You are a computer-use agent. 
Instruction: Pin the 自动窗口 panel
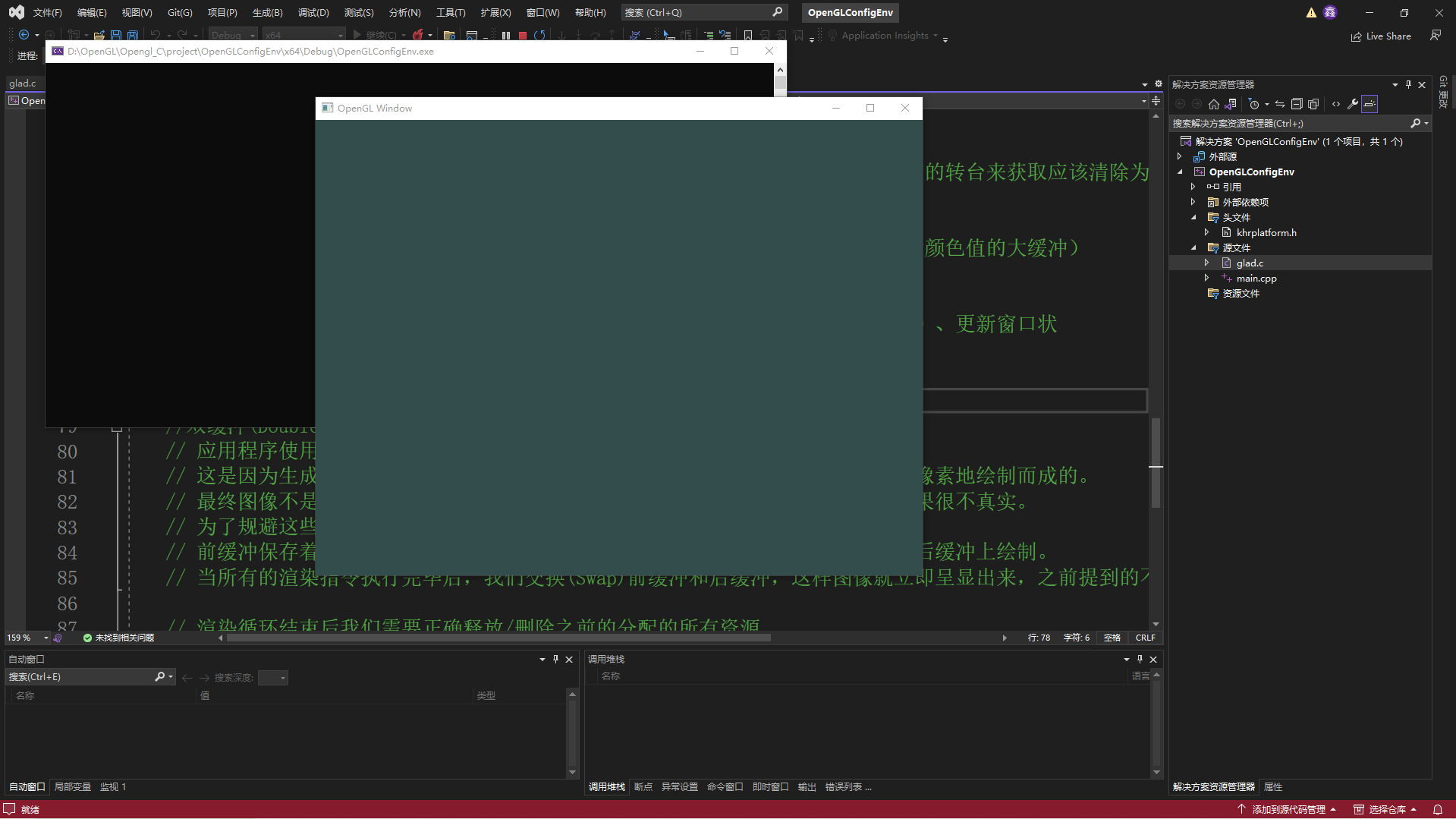point(555,659)
